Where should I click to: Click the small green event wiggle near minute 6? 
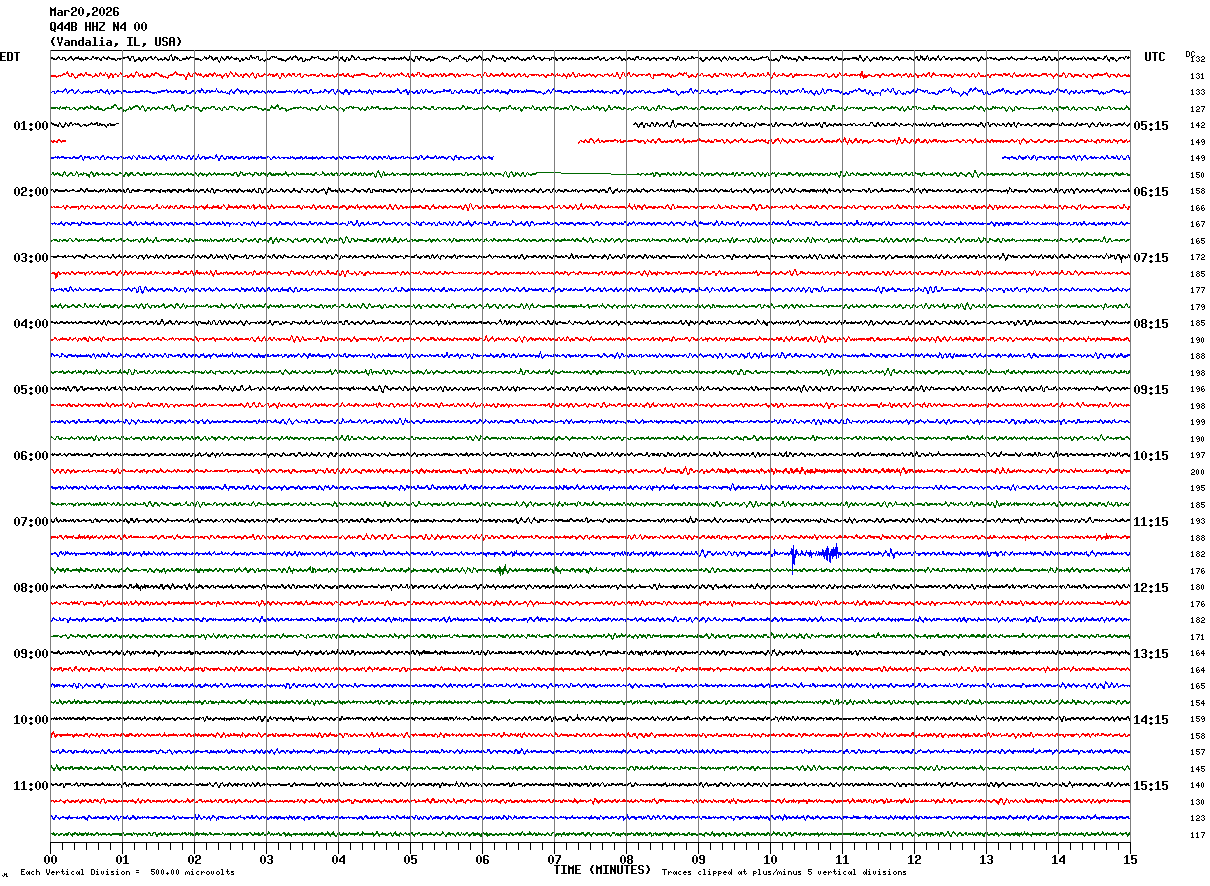click(x=501, y=570)
